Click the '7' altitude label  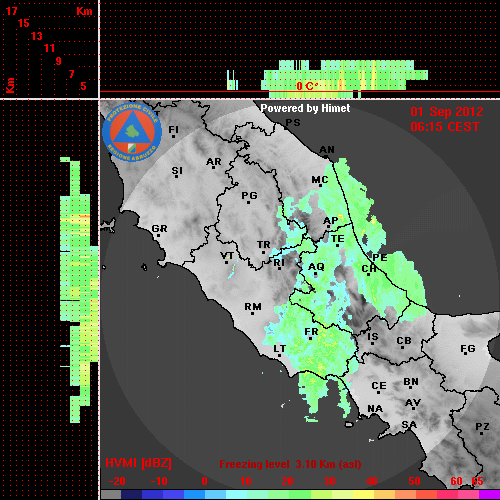[x=71, y=74]
